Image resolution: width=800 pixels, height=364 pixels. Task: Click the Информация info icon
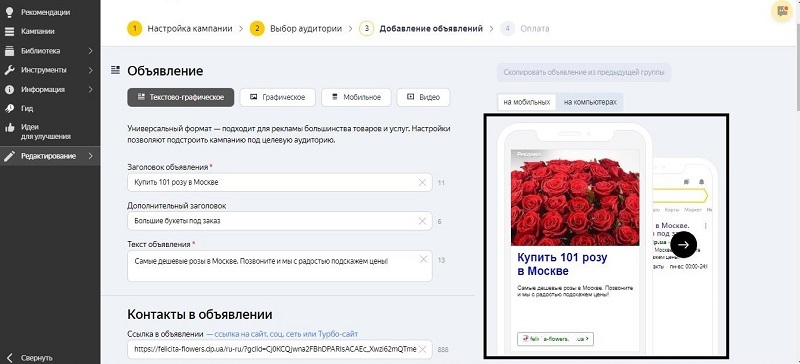(9, 89)
